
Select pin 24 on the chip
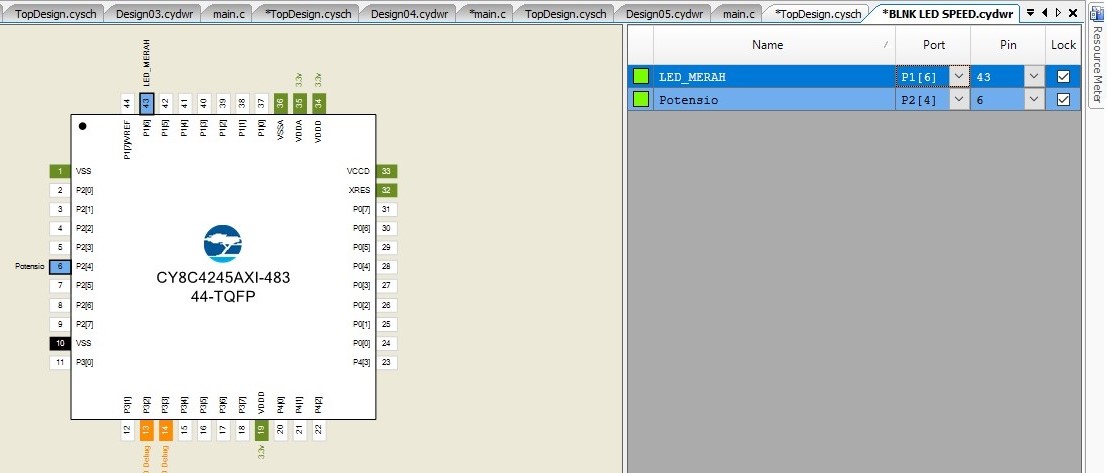point(386,343)
